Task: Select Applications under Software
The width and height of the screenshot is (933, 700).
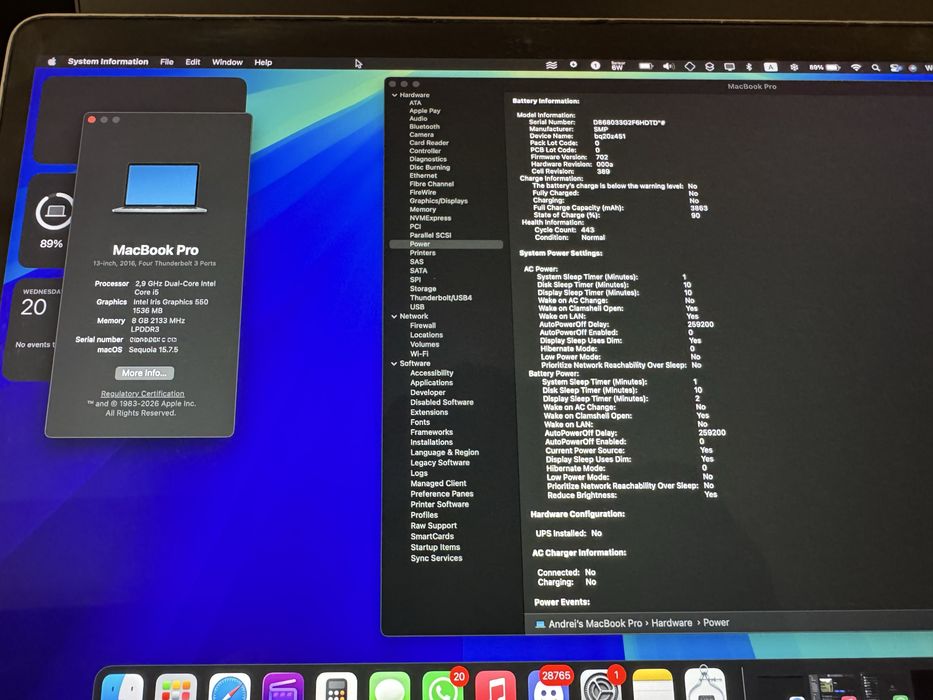Action: [x=431, y=383]
